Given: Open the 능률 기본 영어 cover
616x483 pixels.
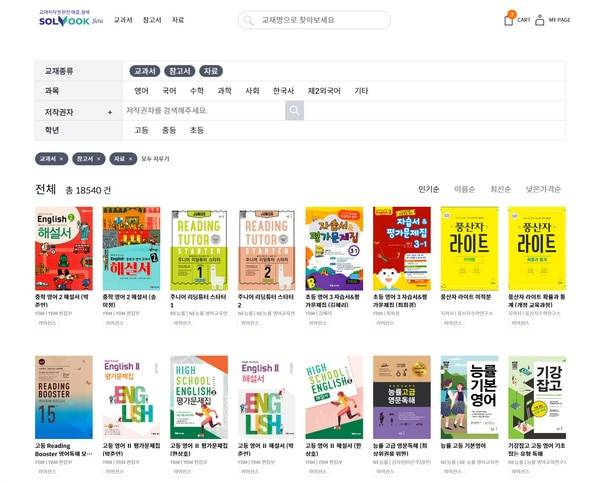Looking at the screenshot, I should [469, 397].
